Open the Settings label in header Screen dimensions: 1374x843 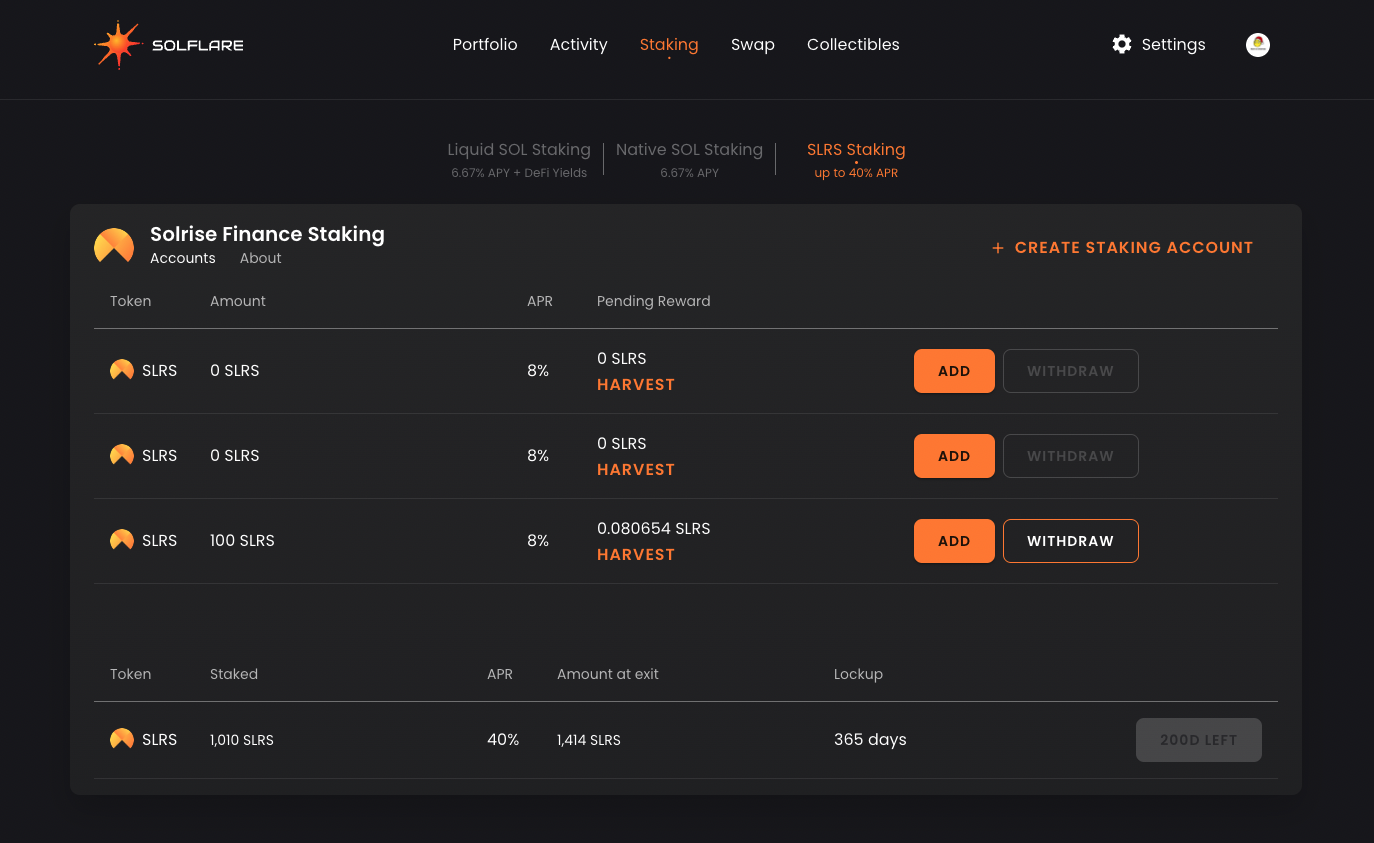tap(1173, 44)
